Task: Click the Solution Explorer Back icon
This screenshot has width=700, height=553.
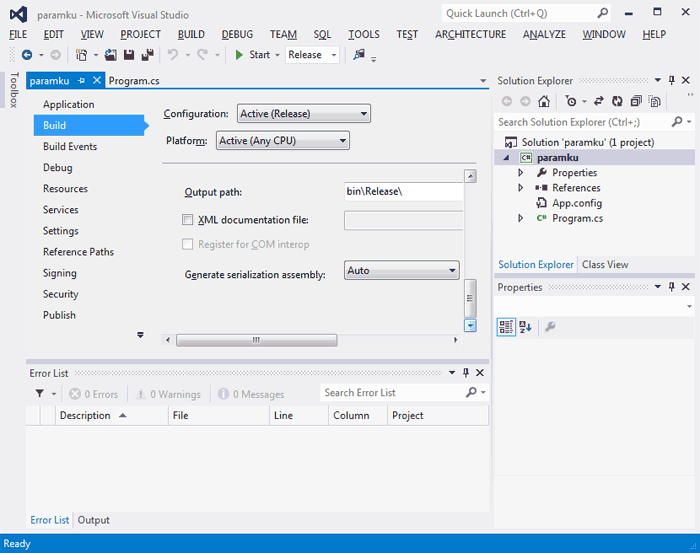Action: [507, 101]
